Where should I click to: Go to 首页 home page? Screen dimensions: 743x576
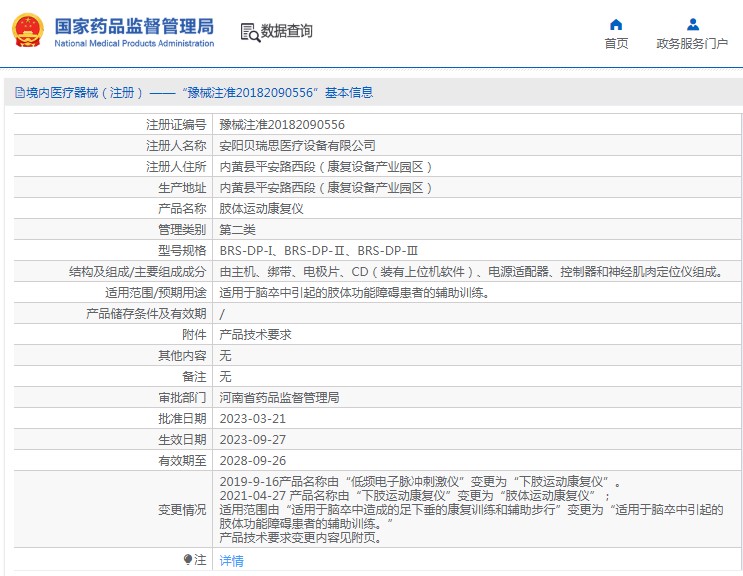[x=616, y=44]
